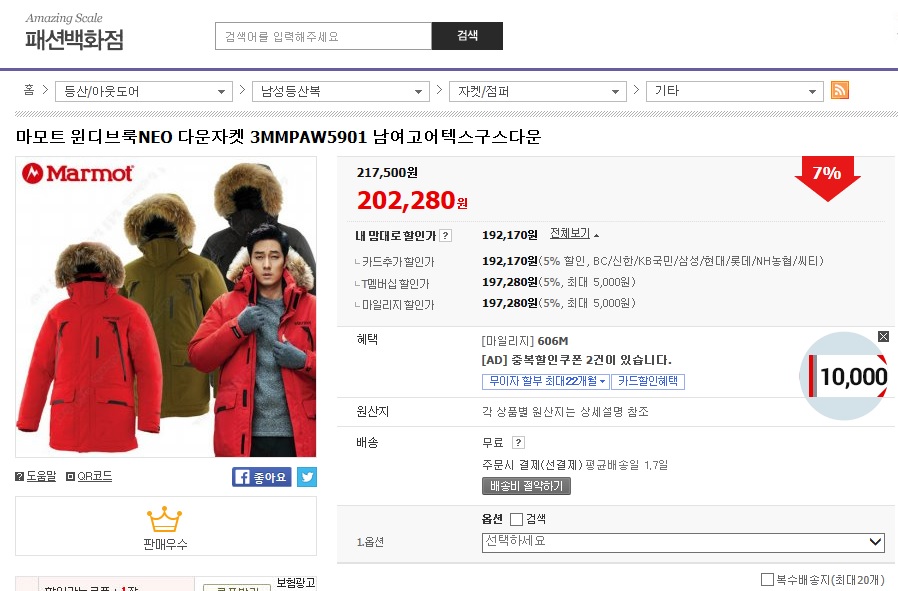Image resolution: width=898 pixels, height=591 pixels.
Task: Click the help icon beside 내 맘대로 할인가
Action: click(x=445, y=236)
